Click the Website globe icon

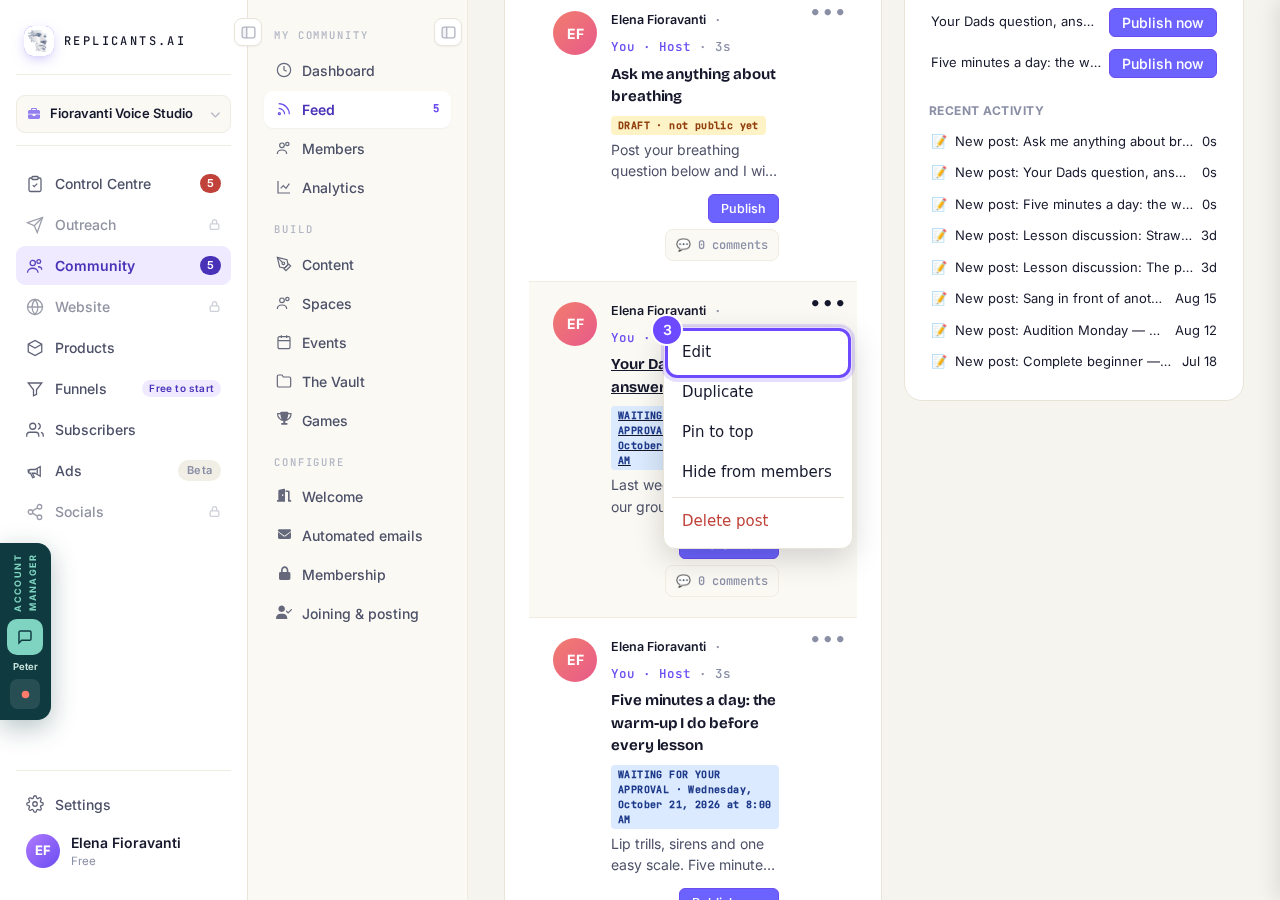(x=35, y=307)
